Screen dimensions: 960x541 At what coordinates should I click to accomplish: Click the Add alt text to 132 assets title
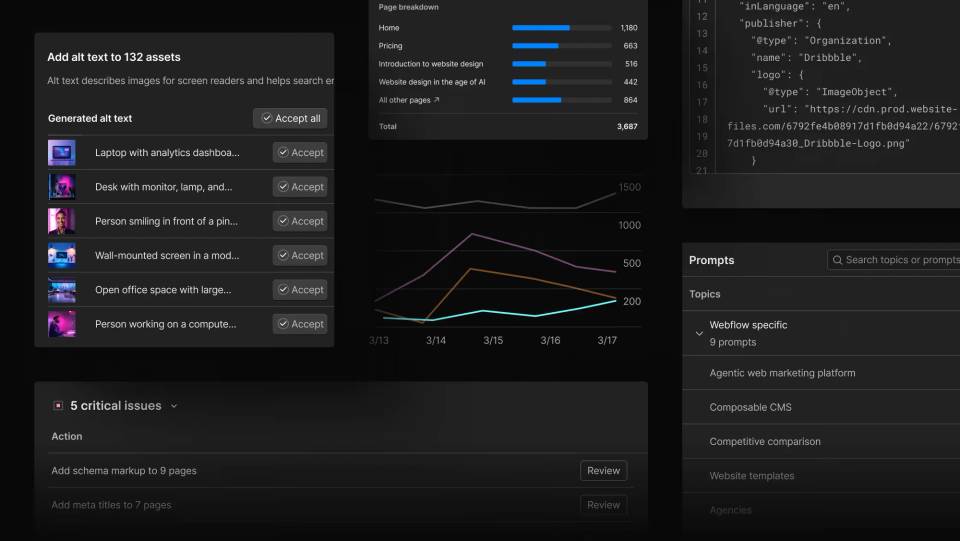coord(114,57)
